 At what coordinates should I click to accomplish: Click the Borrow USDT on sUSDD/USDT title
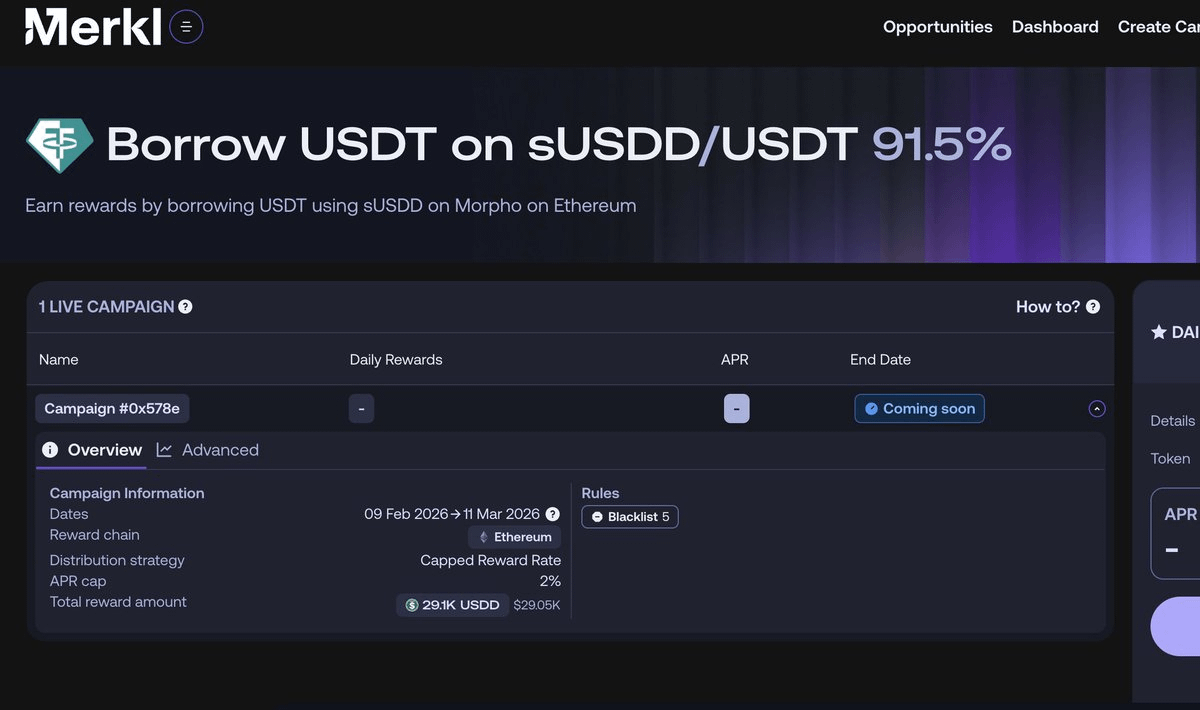[x=482, y=145]
